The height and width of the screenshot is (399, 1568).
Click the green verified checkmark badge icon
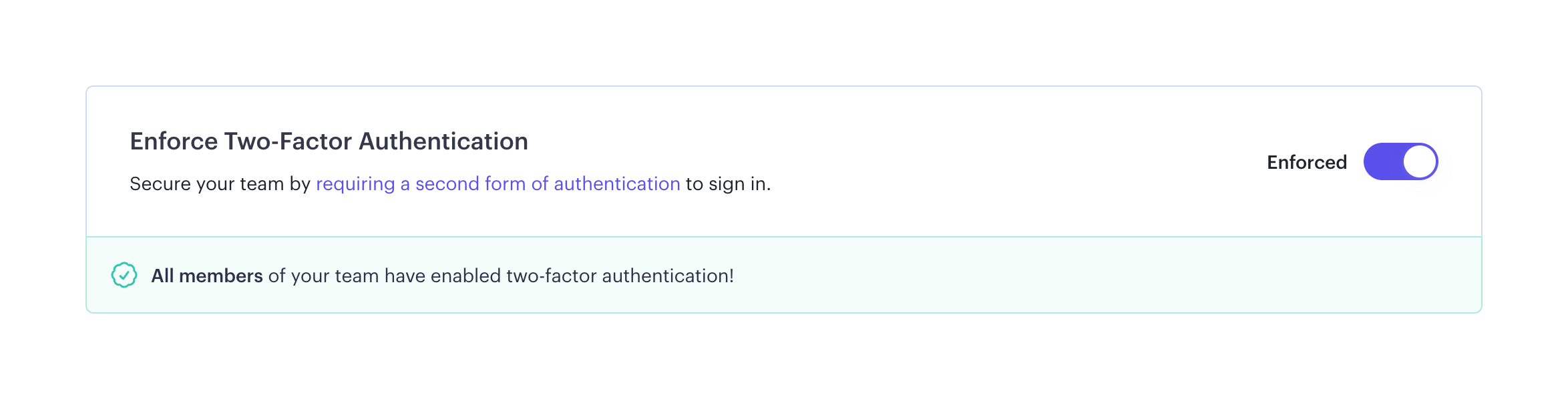pos(124,275)
